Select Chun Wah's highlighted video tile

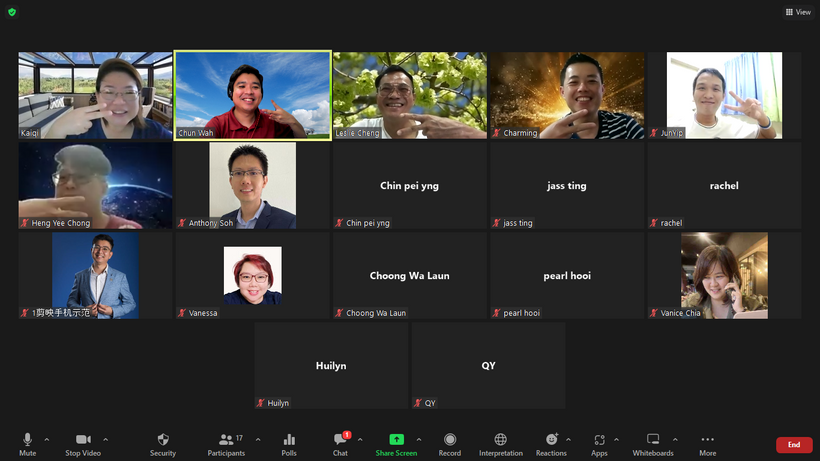coord(252,96)
